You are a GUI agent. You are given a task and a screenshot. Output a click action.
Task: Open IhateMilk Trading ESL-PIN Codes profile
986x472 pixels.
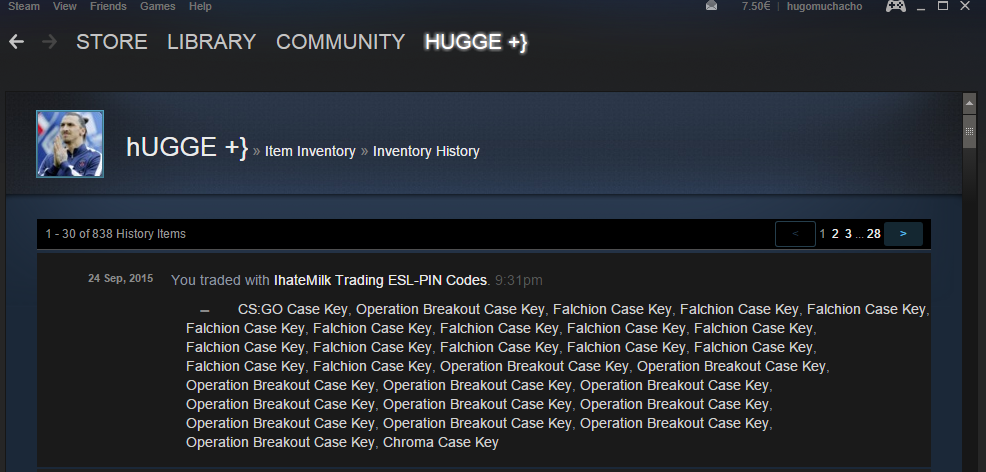click(380, 280)
